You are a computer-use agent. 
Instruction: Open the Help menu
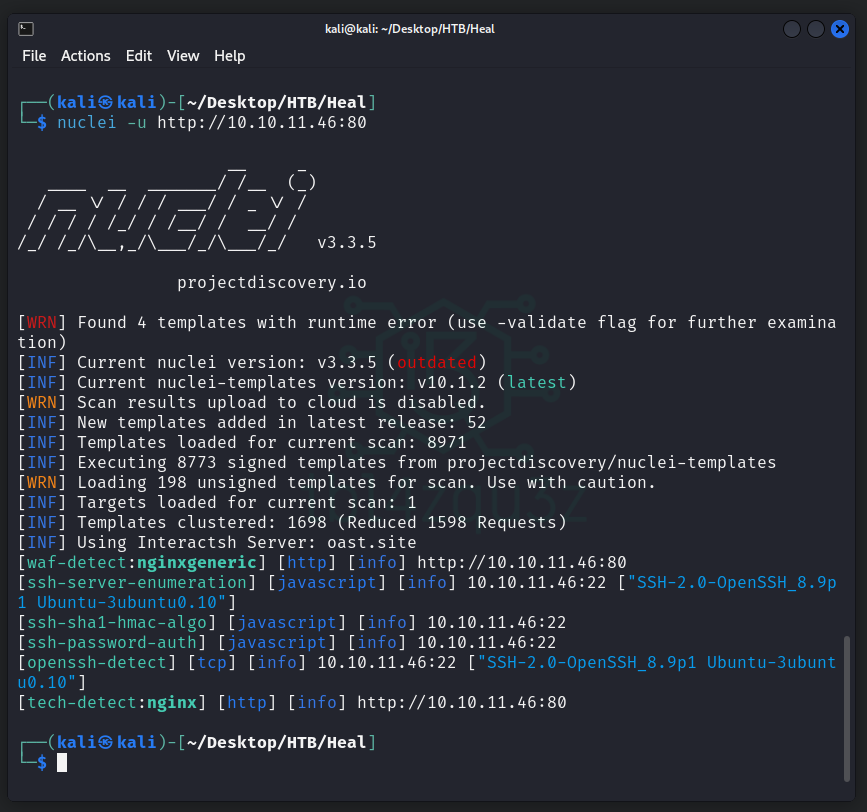[x=229, y=56]
